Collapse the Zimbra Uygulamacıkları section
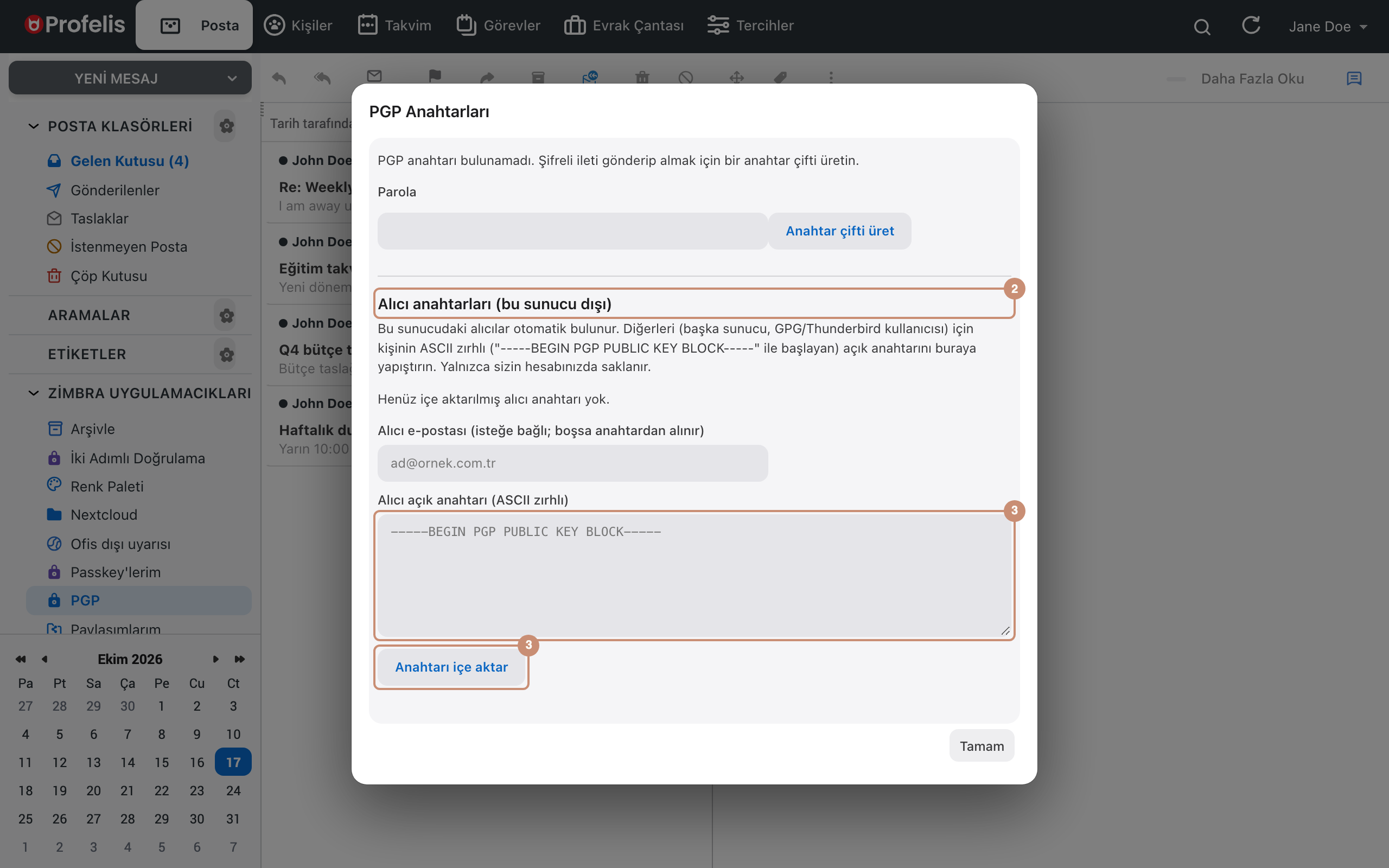Image resolution: width=1389 pixels, height=868 pixels. coord(33,393)
